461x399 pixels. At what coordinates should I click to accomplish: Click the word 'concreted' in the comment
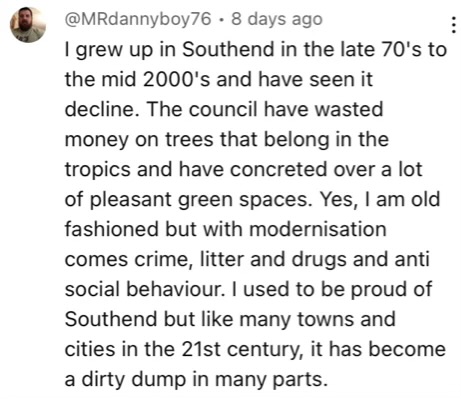tap(279, 169)
